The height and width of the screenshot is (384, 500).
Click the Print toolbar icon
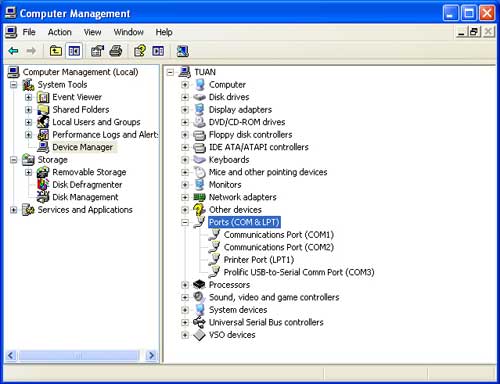116,51
